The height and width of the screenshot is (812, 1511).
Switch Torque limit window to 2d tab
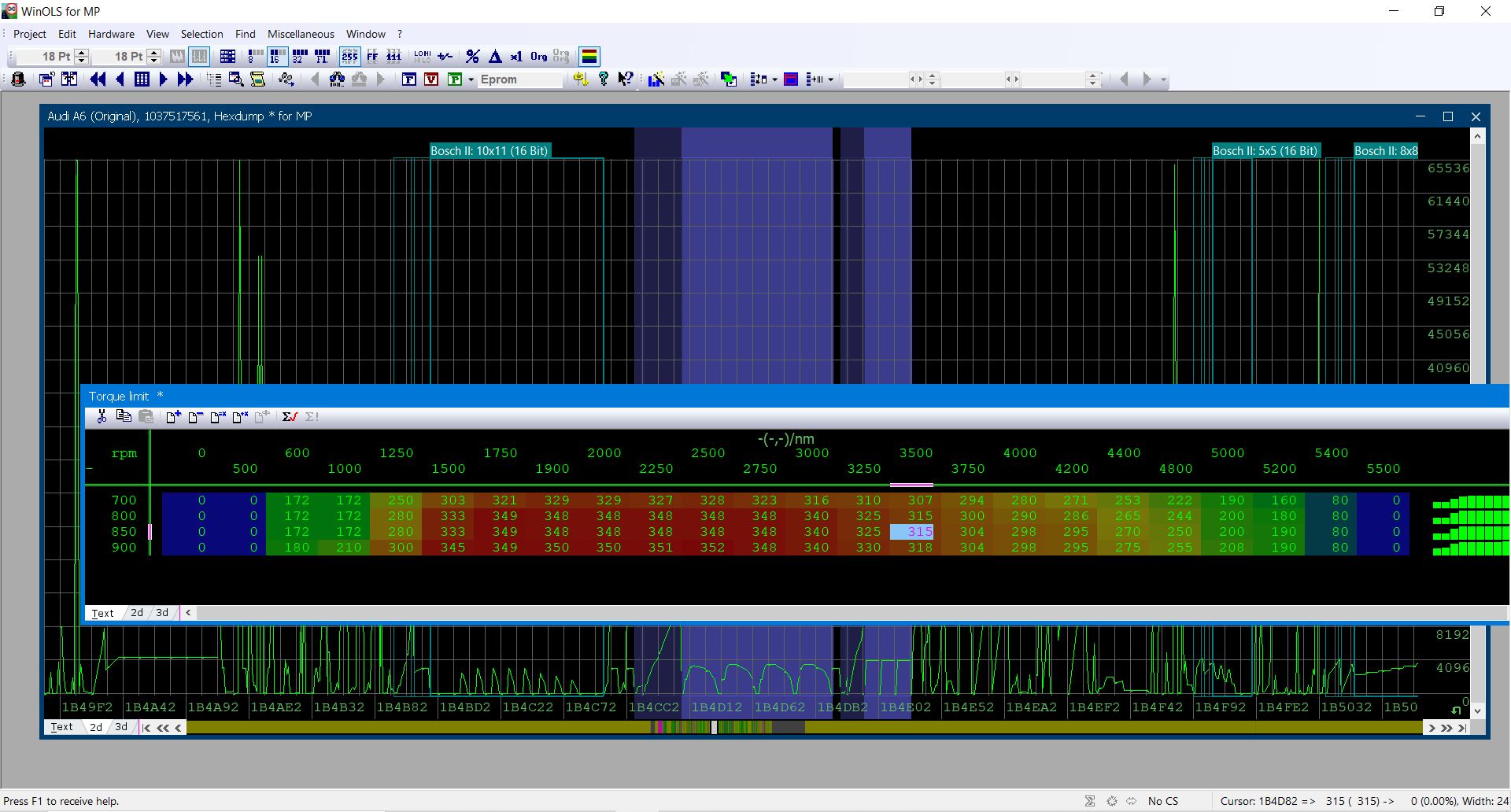137,612
